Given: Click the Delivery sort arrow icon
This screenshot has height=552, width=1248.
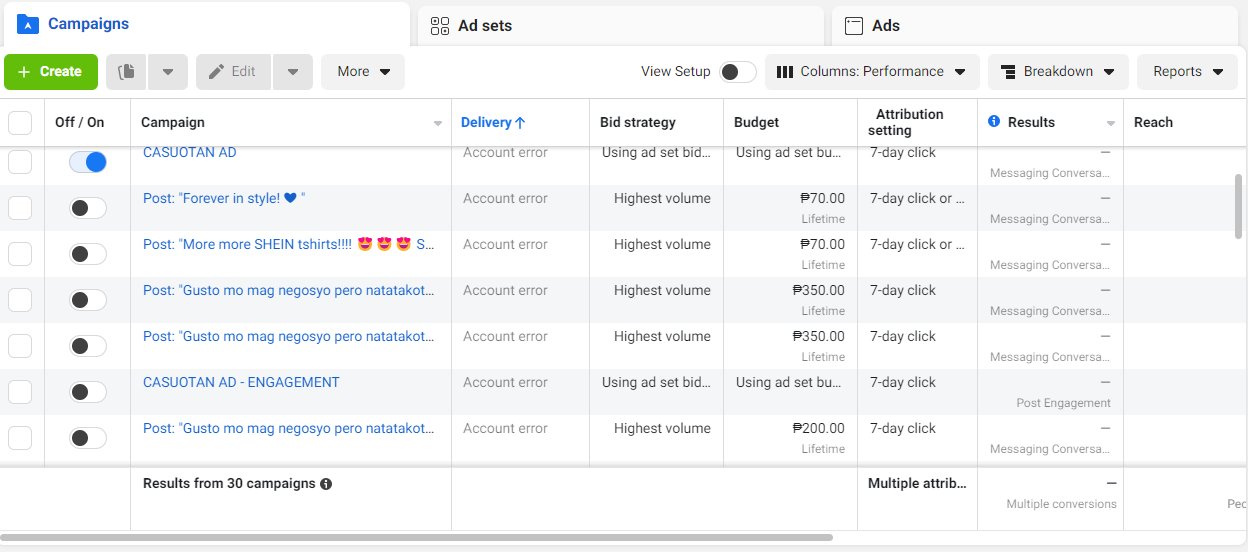Looking at the screenshot, I should coord(520,123).
